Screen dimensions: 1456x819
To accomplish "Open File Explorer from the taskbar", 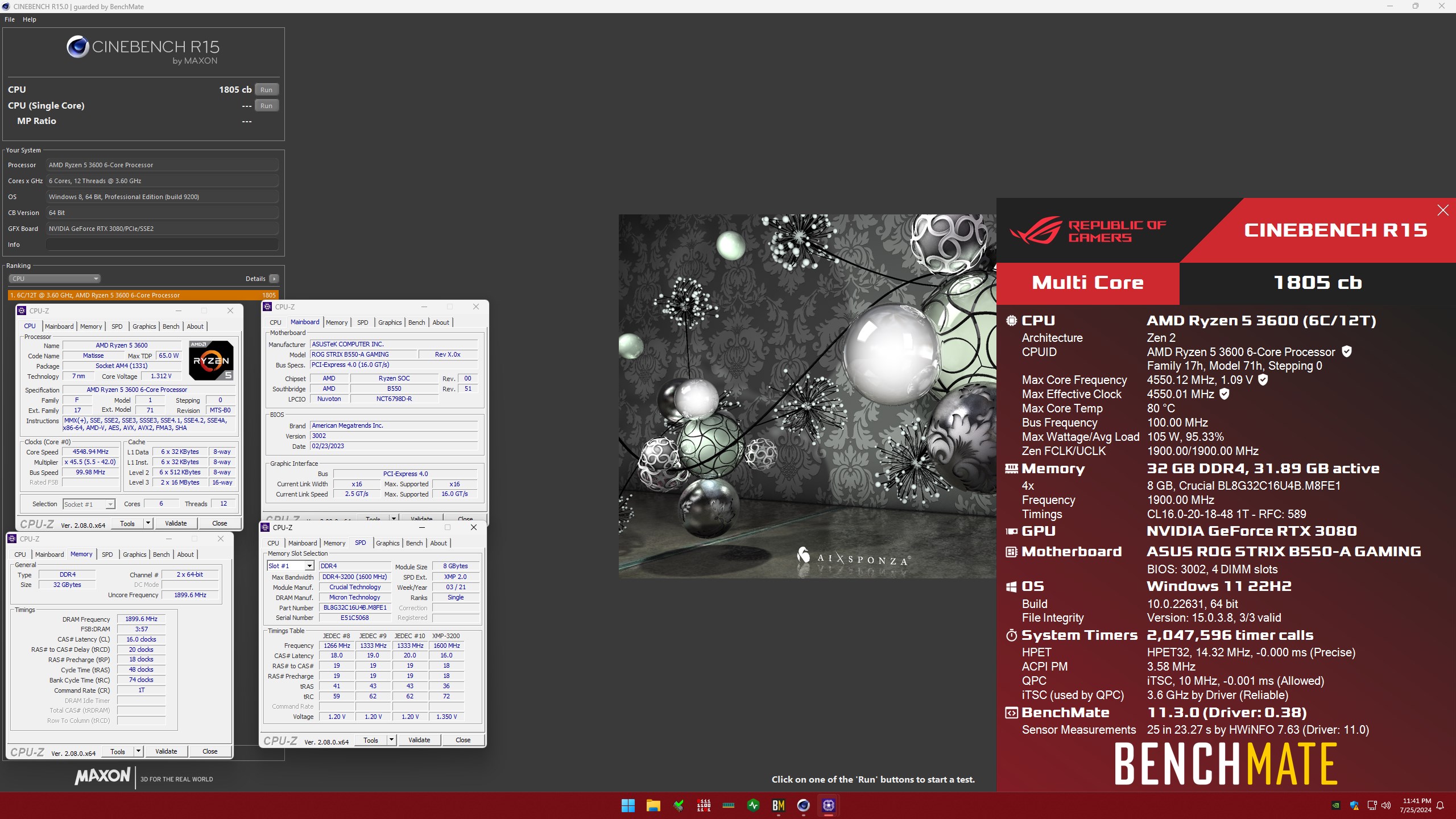I will tap(653, 805).
